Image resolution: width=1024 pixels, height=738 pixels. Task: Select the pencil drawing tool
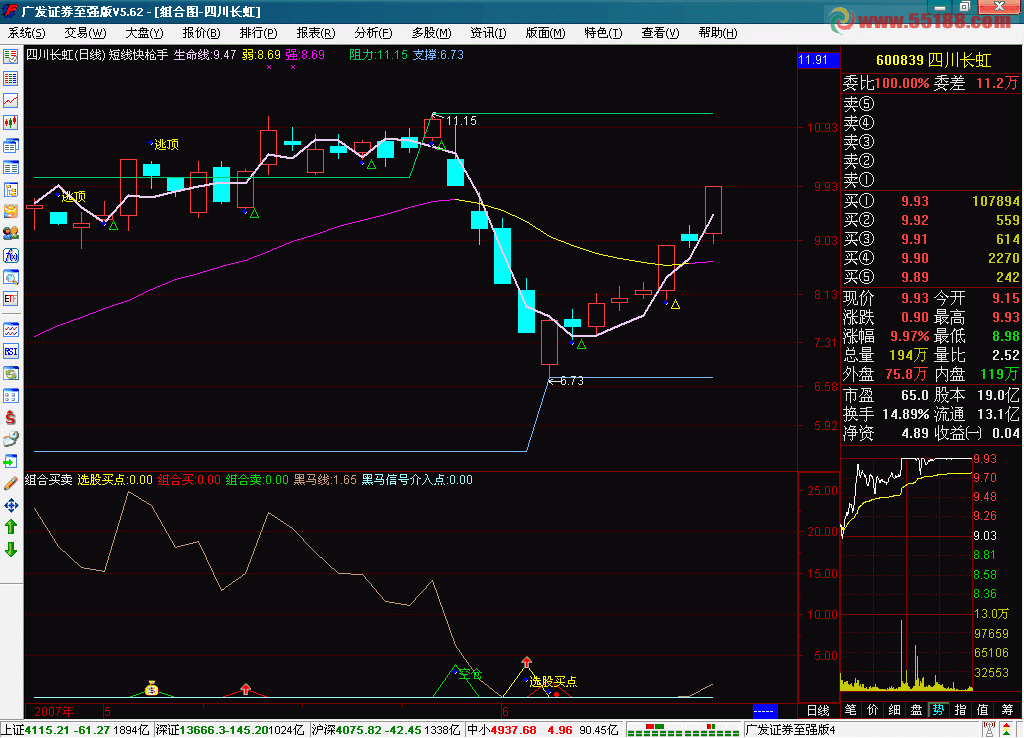pos(10,484)
